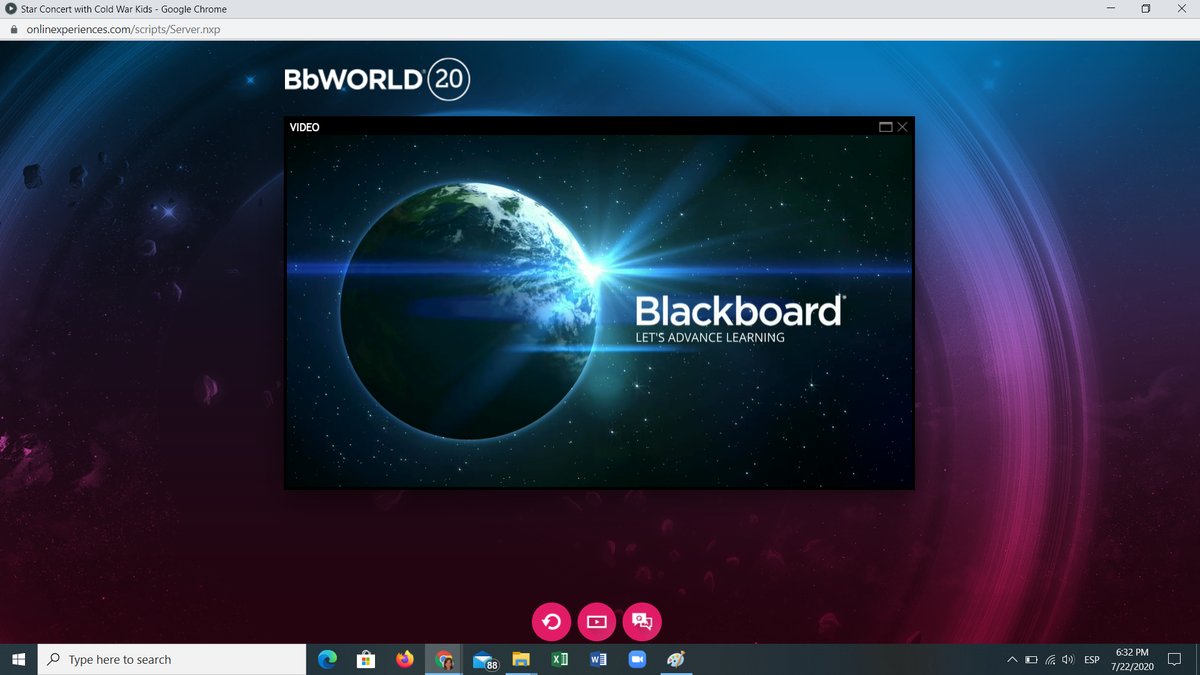Open the Paint app in the taskbar

[676, 659]
